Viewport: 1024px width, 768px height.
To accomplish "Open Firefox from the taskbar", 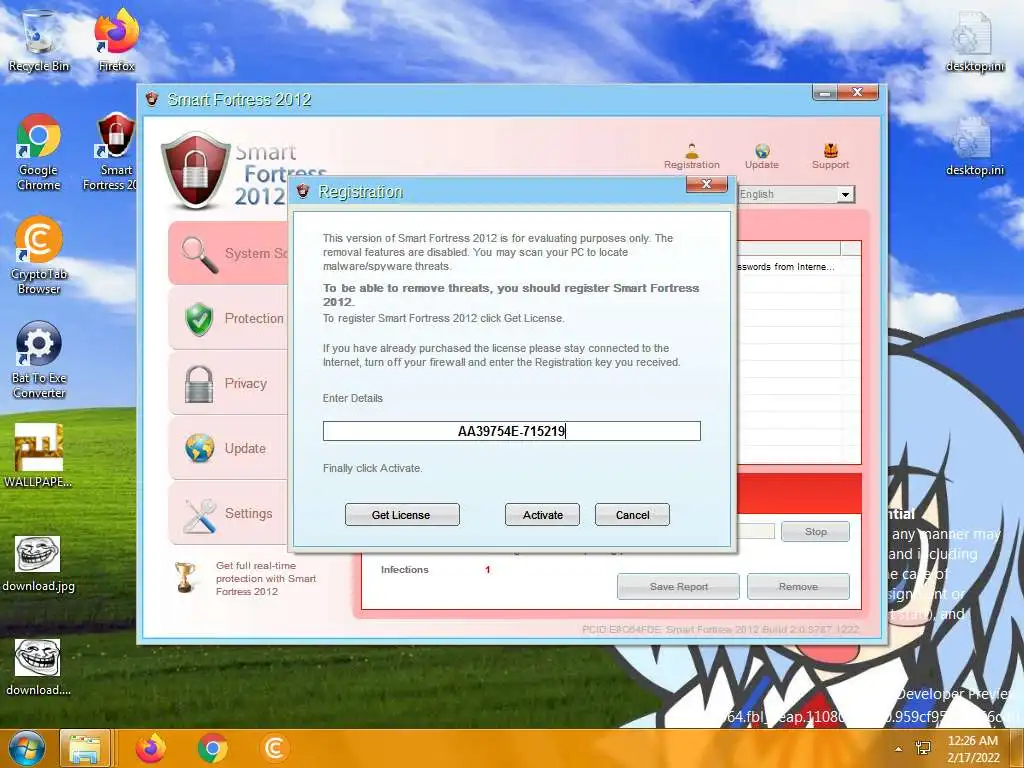I will coord(151,748).
